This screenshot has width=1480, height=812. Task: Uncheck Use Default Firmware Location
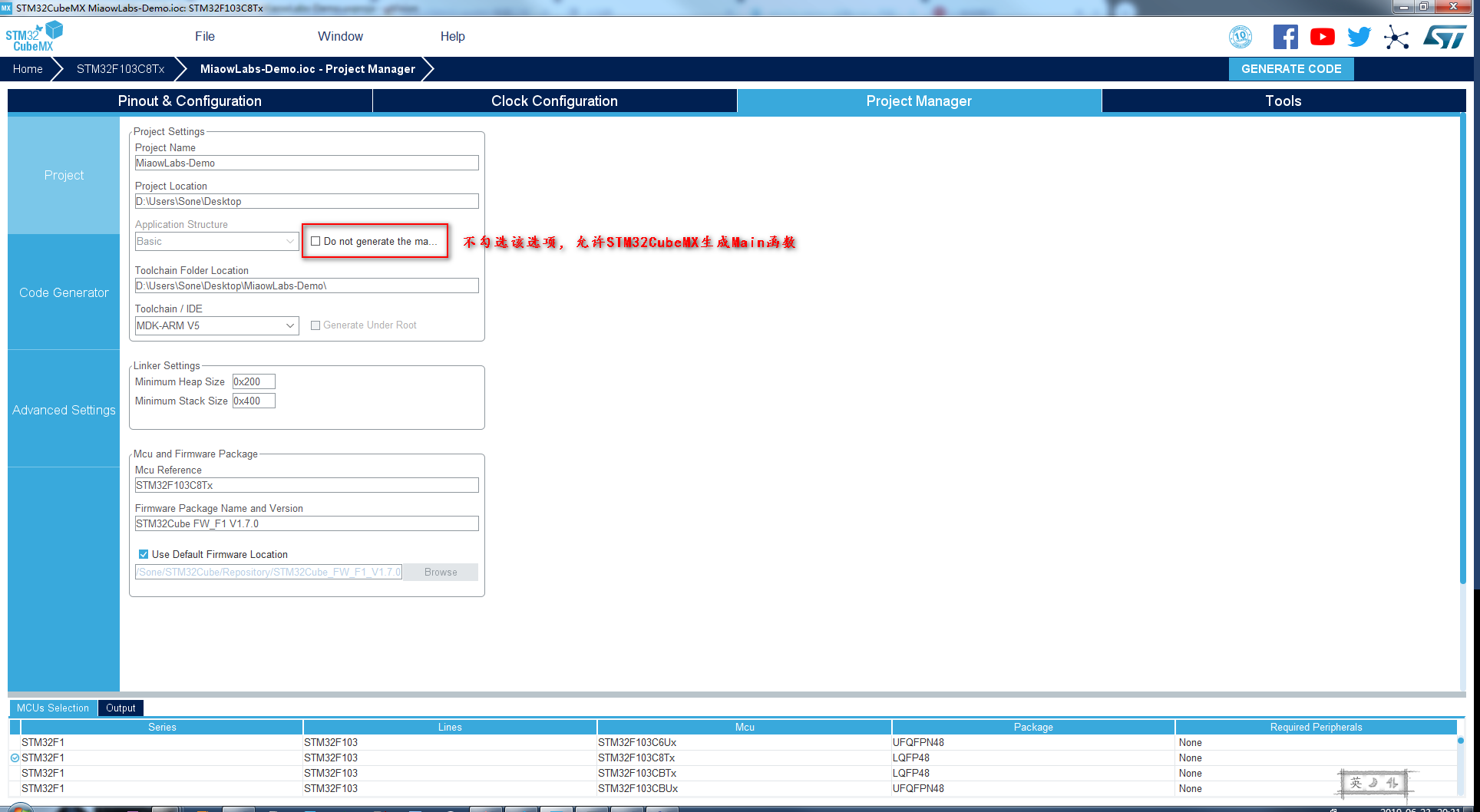tap(144, 554)
